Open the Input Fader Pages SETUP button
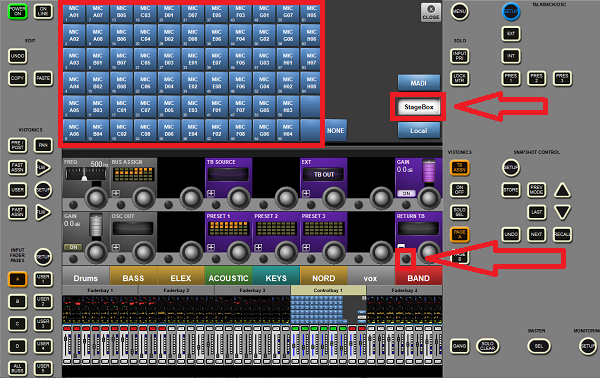This screenshot has width=600, height=378. point(43,257)
